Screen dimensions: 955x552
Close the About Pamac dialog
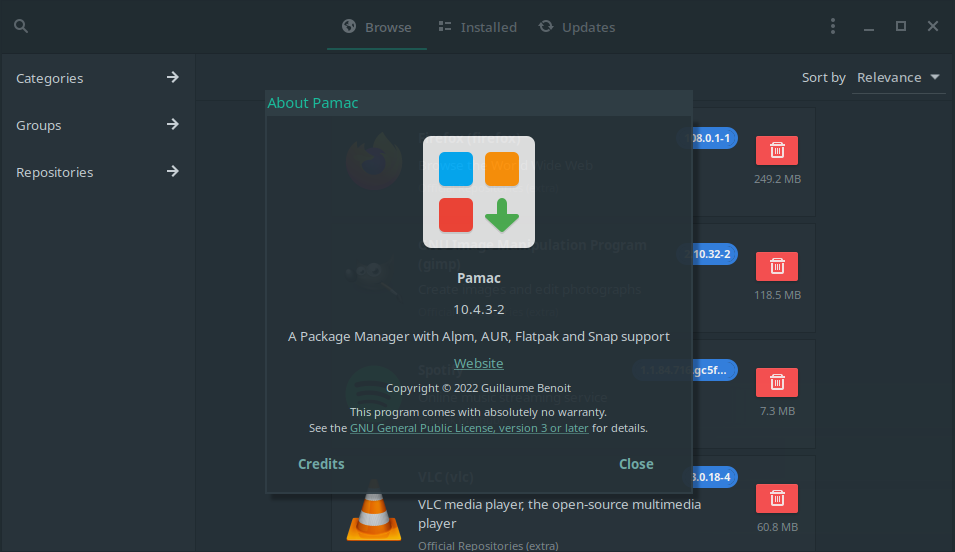(636, 464)
